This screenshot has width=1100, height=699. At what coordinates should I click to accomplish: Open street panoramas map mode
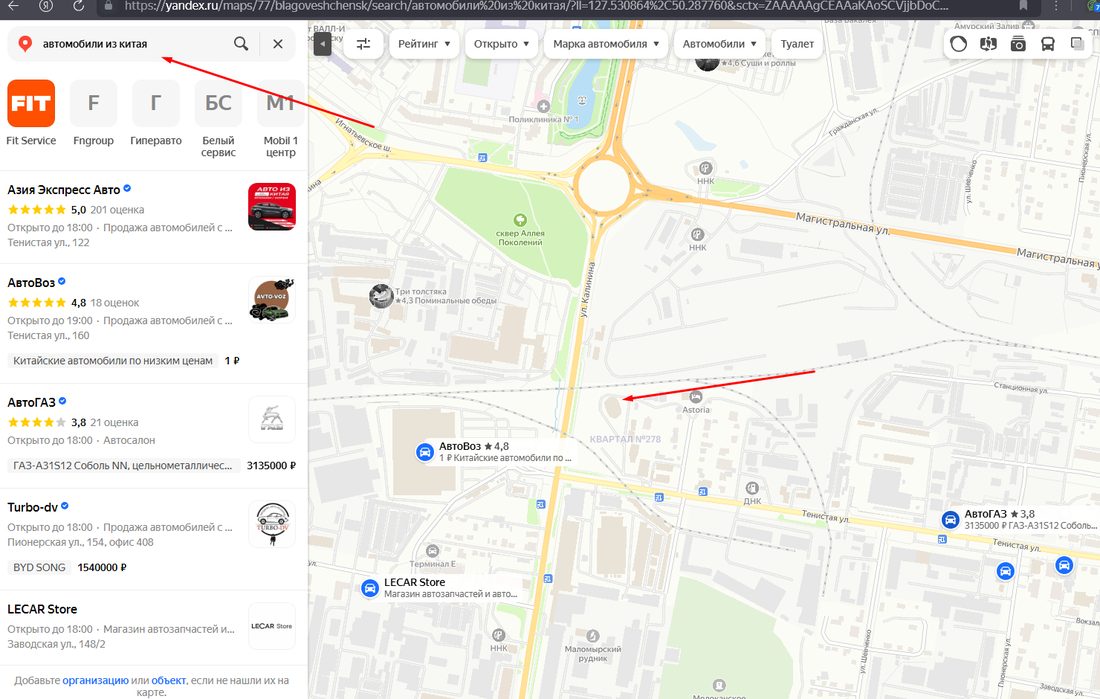[988, 44]
